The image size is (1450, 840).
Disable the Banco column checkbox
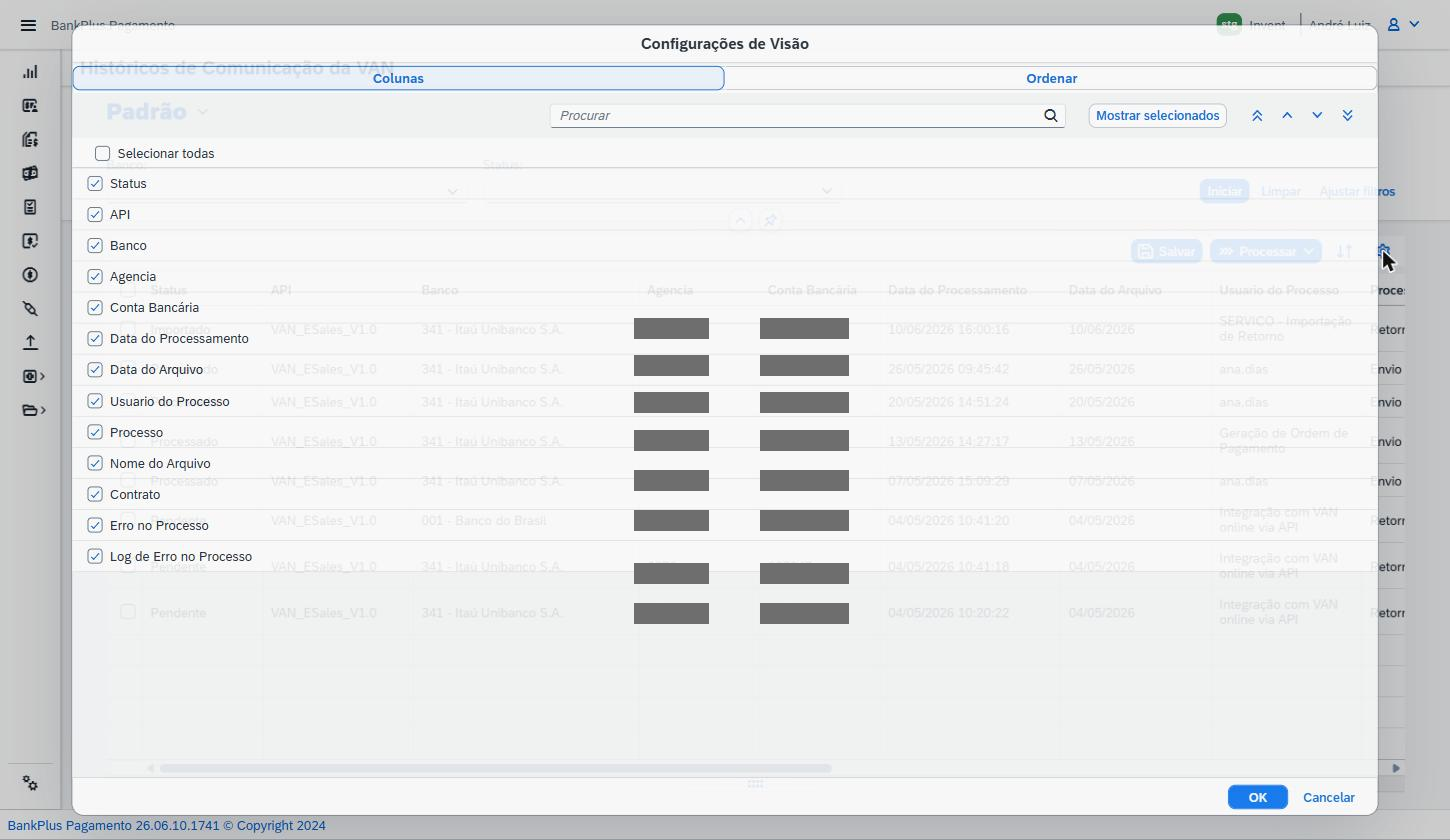(x=95, y=246)
